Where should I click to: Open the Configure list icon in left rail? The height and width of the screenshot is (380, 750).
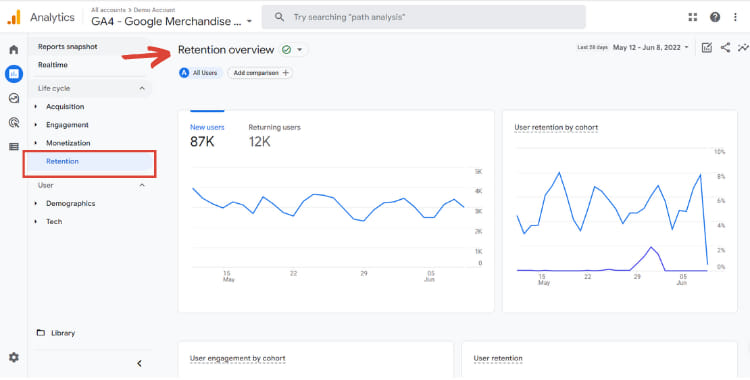click(14, 147)
